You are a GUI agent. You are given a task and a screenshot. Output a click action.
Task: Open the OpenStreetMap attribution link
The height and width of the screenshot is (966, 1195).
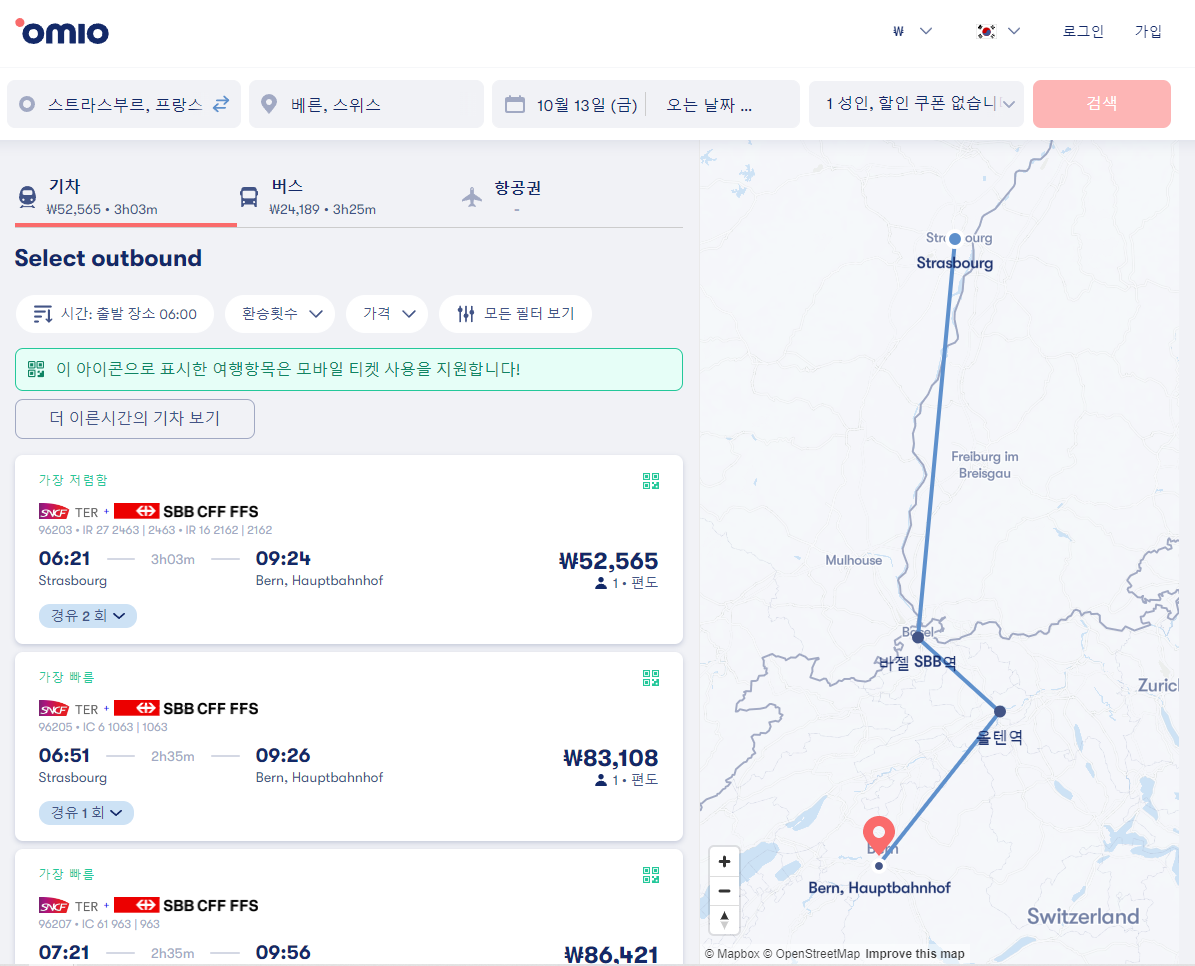(812, 954)
